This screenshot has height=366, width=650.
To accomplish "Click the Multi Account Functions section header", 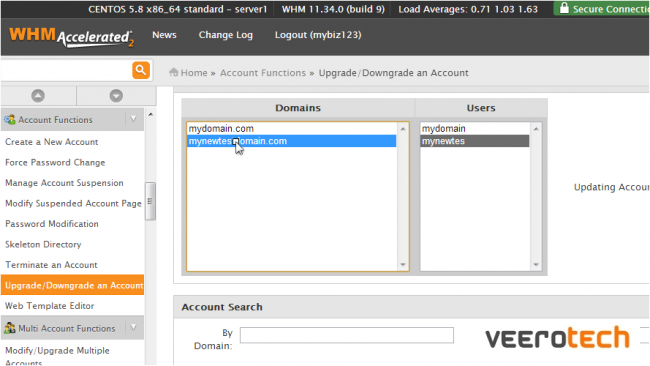I will [73, 328].
